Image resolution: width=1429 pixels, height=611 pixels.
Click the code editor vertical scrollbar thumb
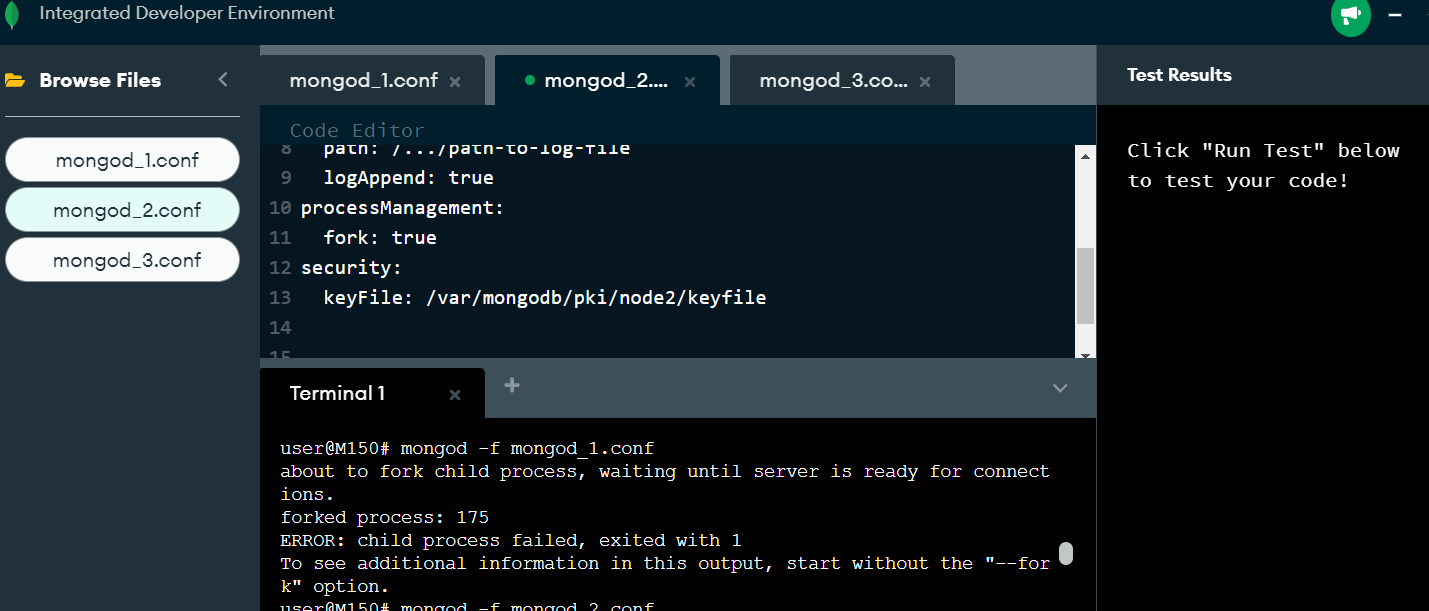pos(1085,285)
